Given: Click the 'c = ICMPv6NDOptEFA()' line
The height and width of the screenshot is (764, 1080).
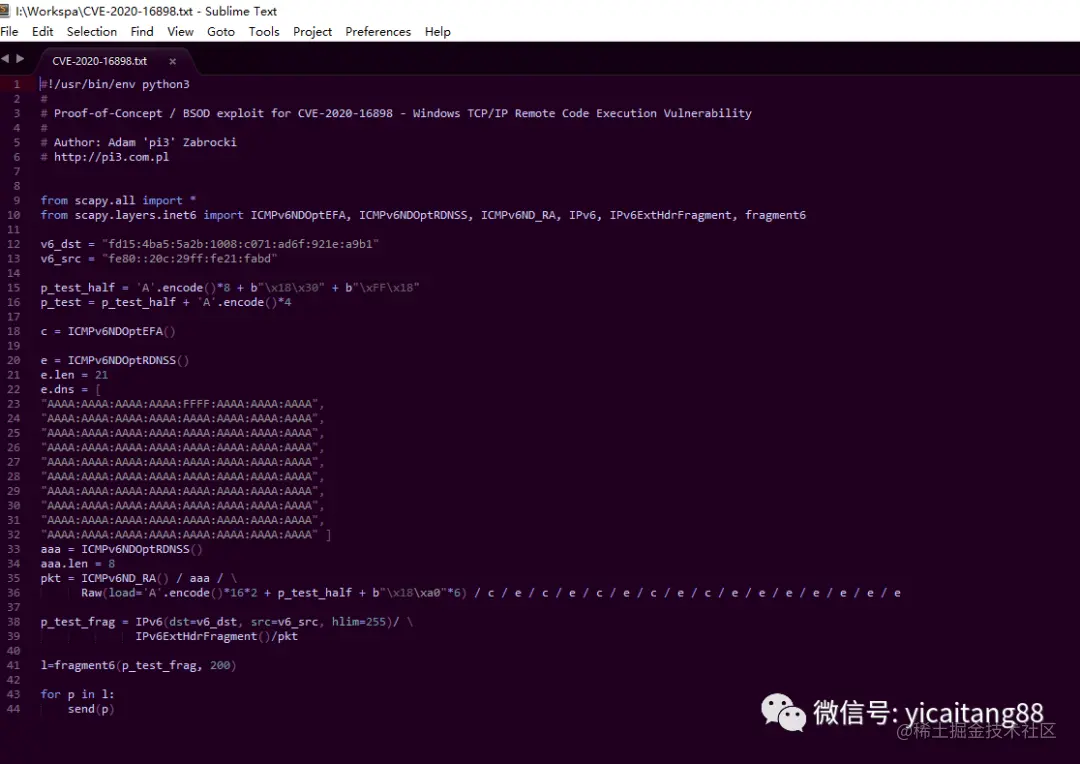Looking at the screenshot, I should click(108, 331).
